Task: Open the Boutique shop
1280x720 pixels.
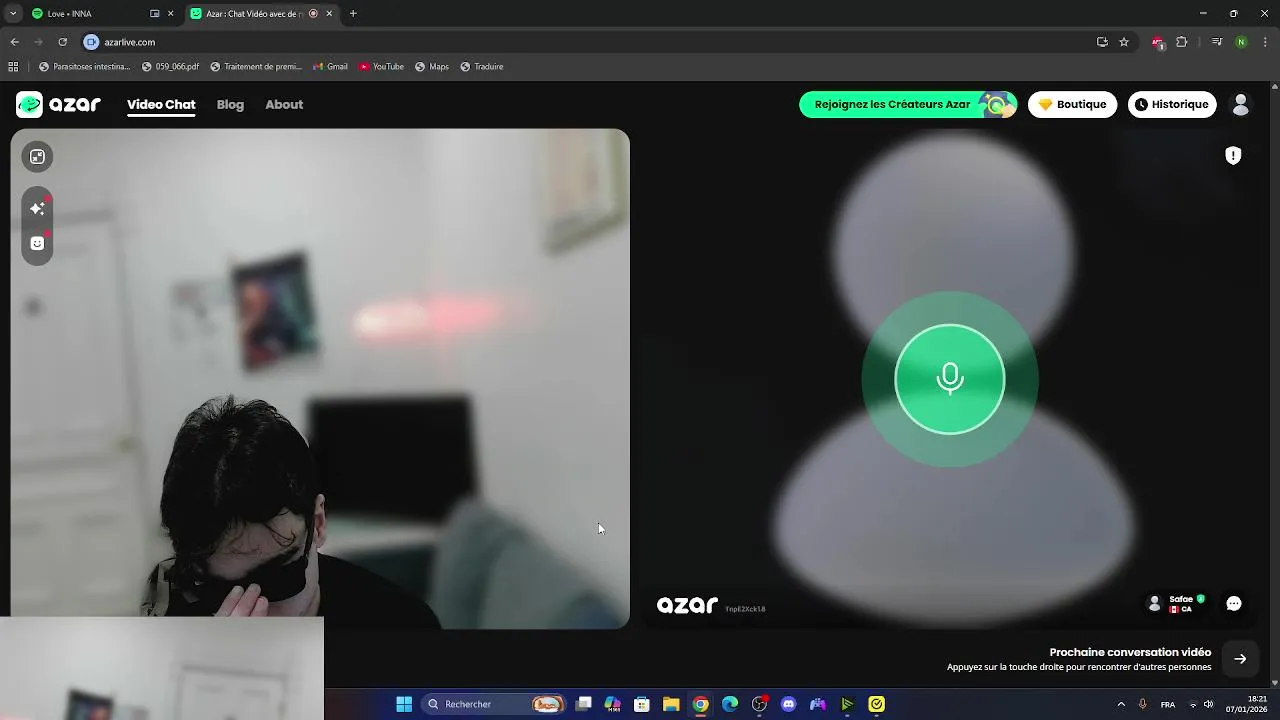Action: (x=1072, y=104)
